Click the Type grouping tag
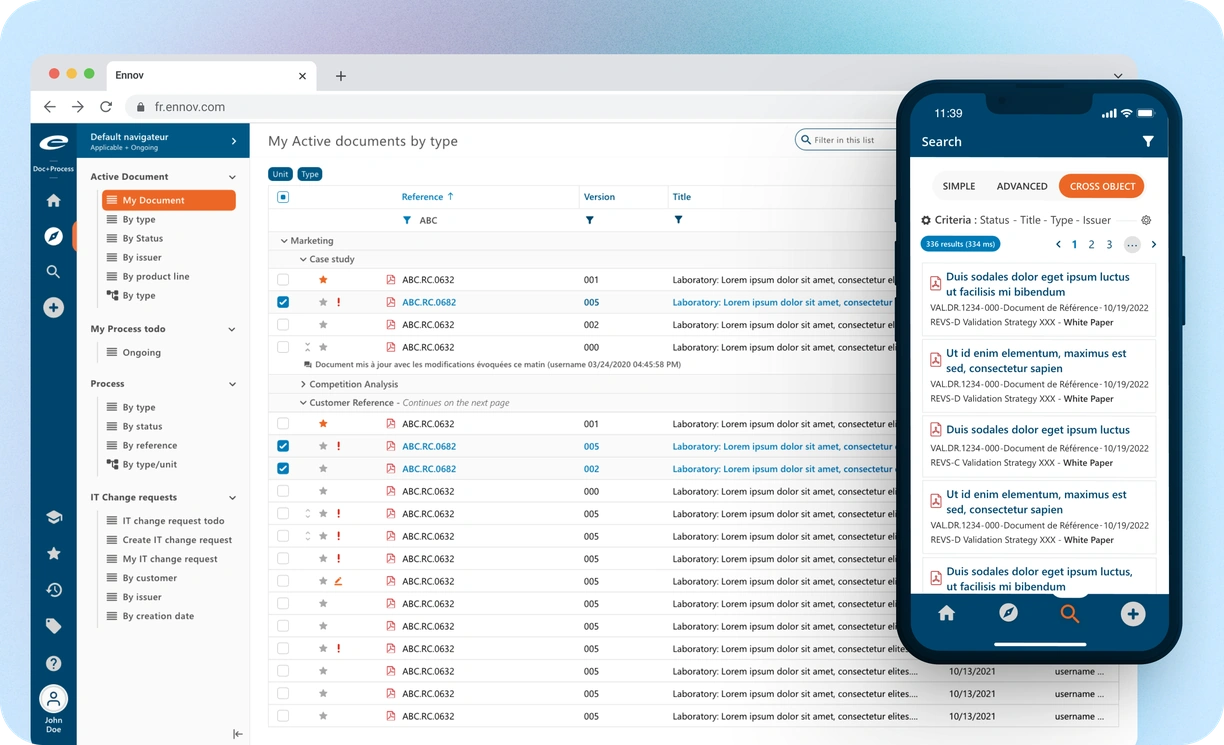Viewport: 1224px width, 745px height. pos(310,174)
